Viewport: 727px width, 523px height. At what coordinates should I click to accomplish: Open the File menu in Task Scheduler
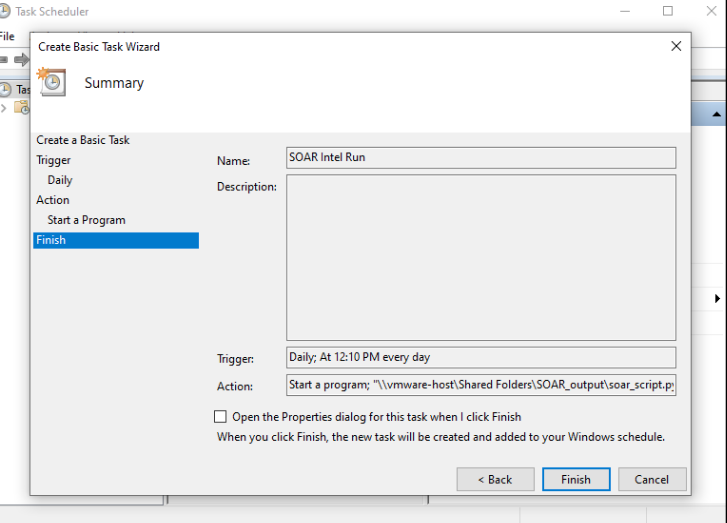[x=6, y=36]
